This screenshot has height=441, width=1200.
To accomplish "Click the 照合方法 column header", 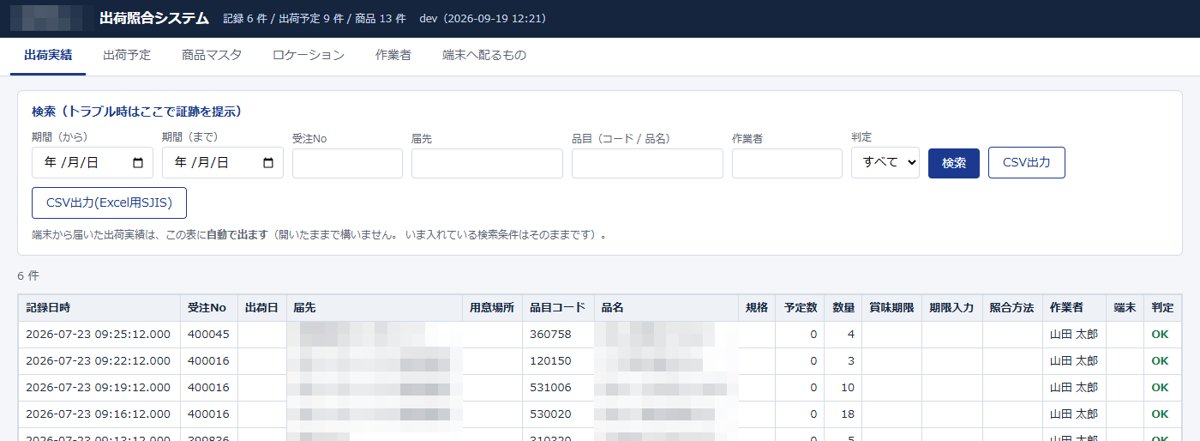I will tap(1011, 307).
